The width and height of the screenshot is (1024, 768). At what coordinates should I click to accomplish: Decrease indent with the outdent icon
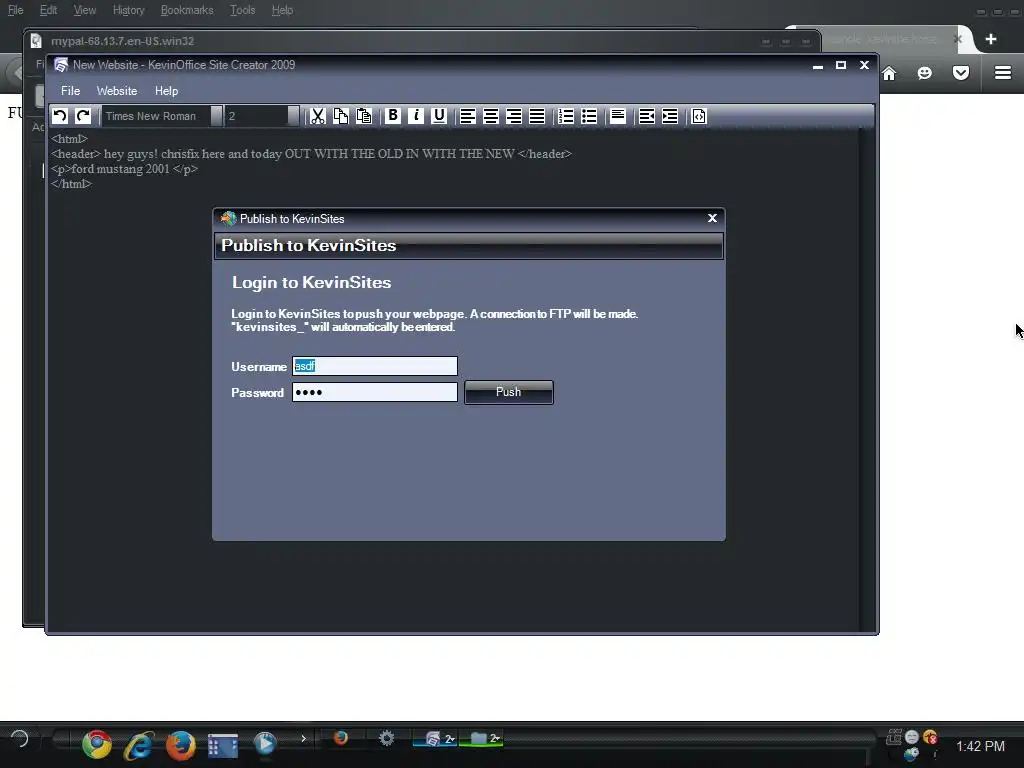(x=647, y=116)
